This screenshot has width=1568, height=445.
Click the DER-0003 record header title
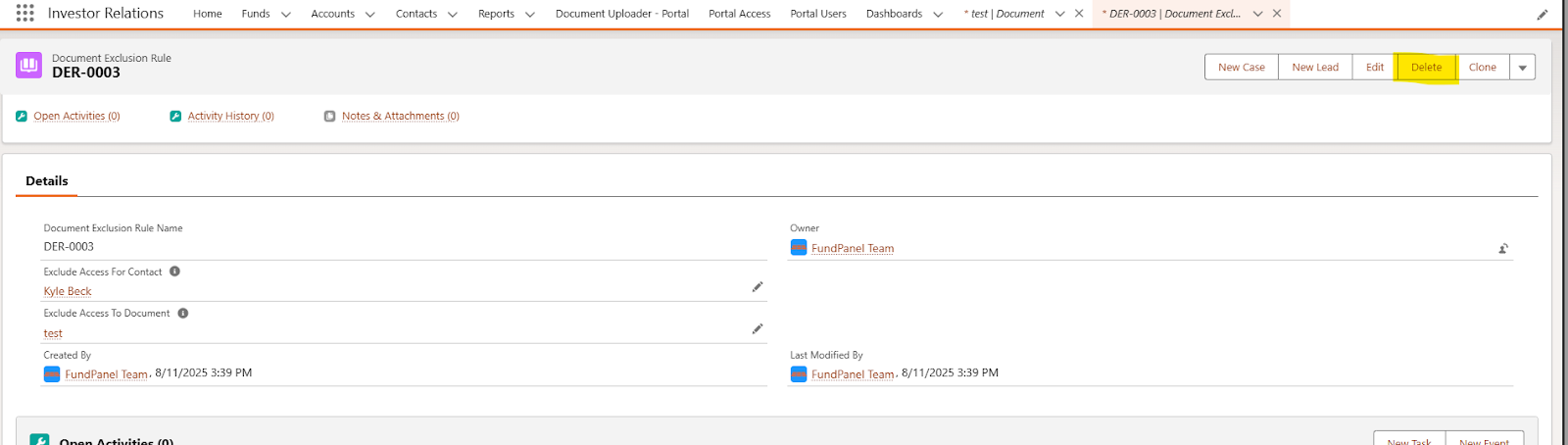tap(86, 73)
